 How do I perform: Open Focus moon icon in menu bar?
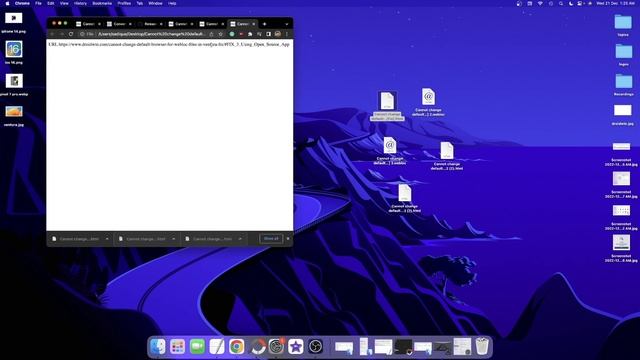pos(571,3)
